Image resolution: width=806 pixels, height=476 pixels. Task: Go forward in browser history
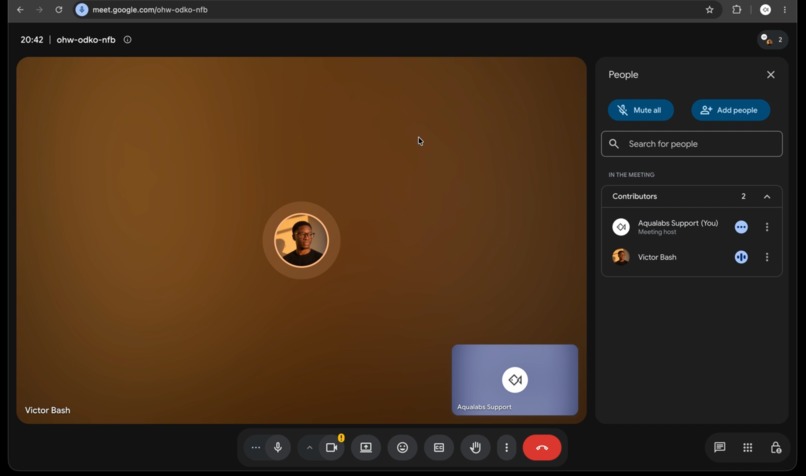pyautogui.click(x=40, y=10)
